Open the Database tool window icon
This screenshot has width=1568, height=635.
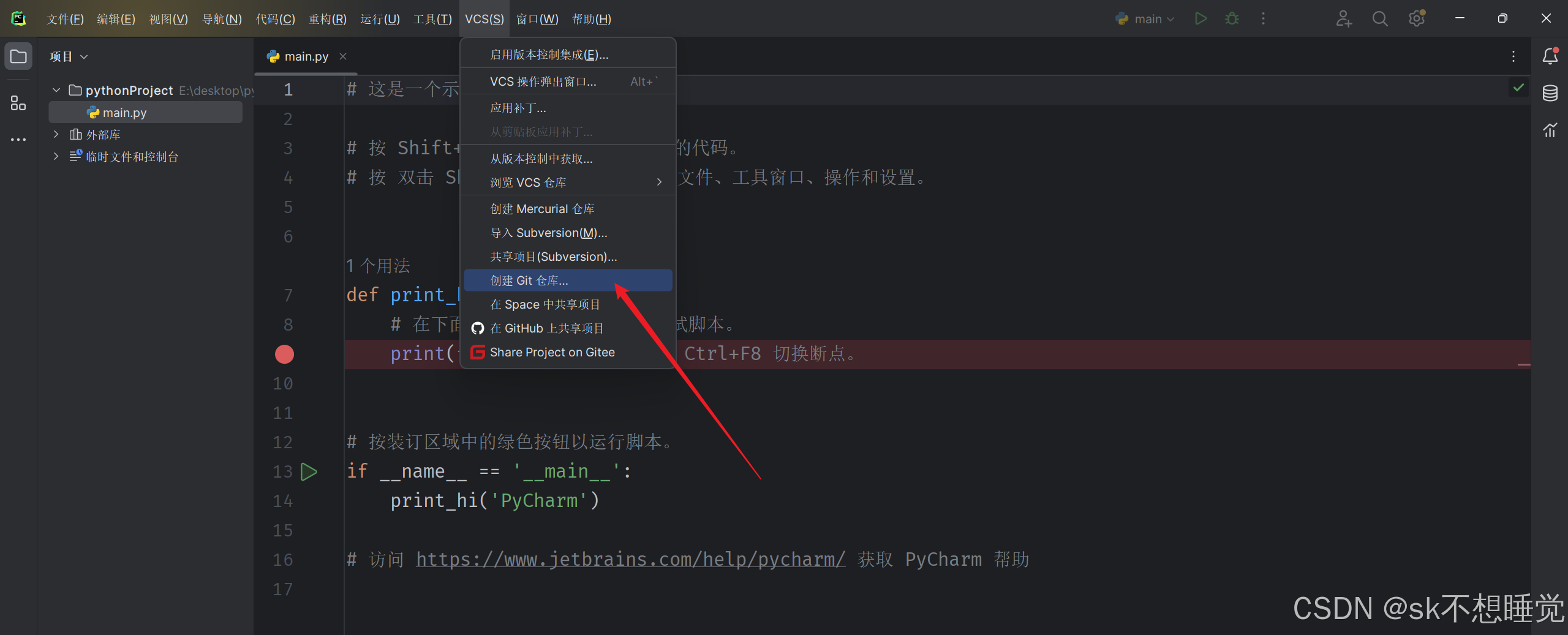pos(1550,93)
